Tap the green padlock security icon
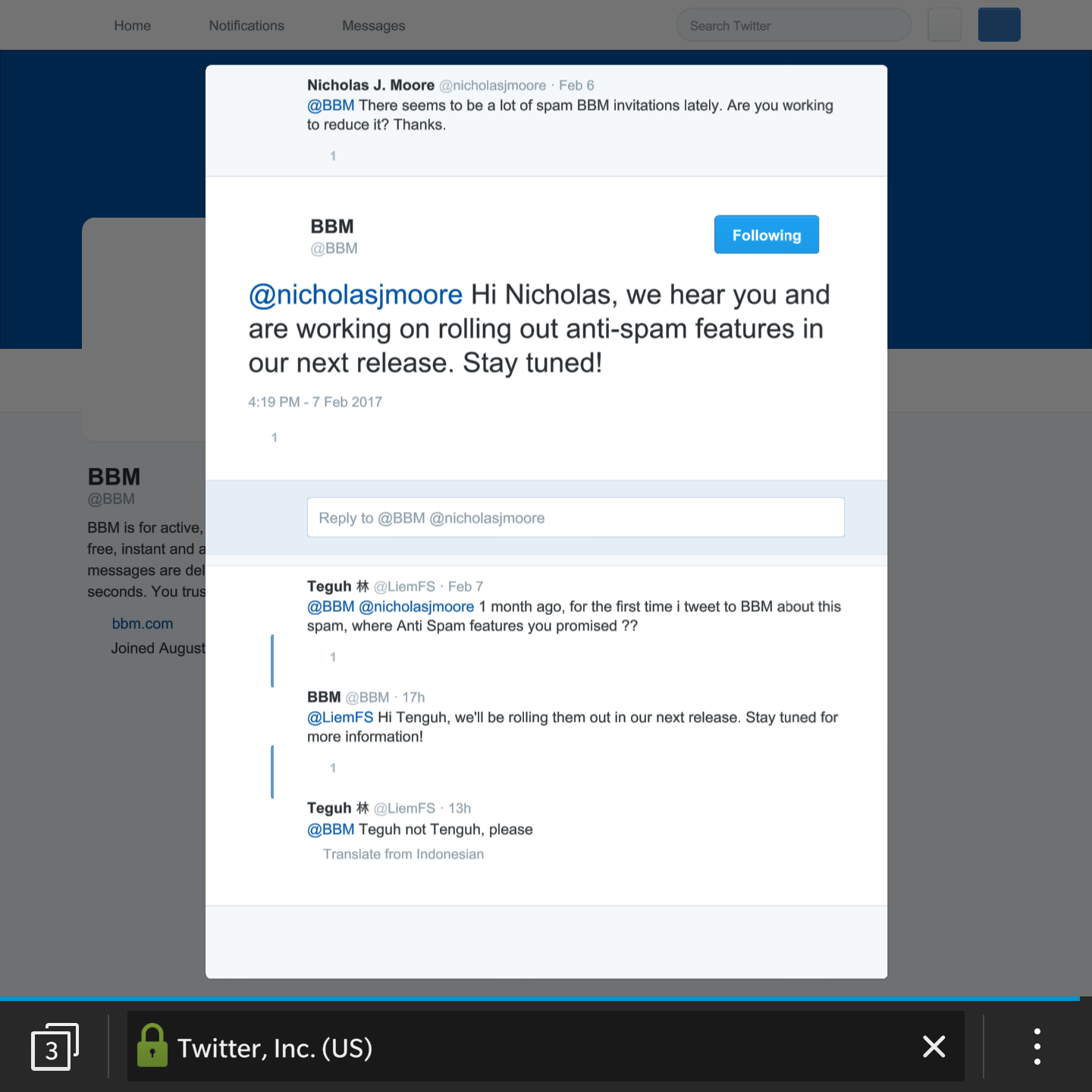This screenshot has width=1092, height=1092. click(152, 1046)
